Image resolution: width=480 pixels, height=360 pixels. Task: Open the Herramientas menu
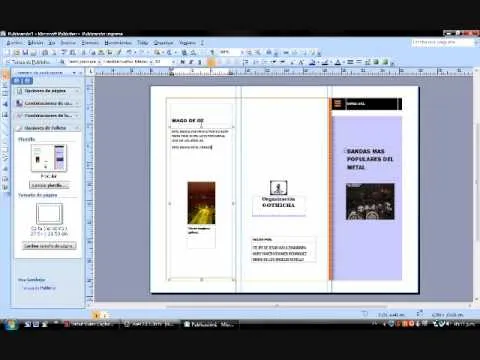[118, 43]
